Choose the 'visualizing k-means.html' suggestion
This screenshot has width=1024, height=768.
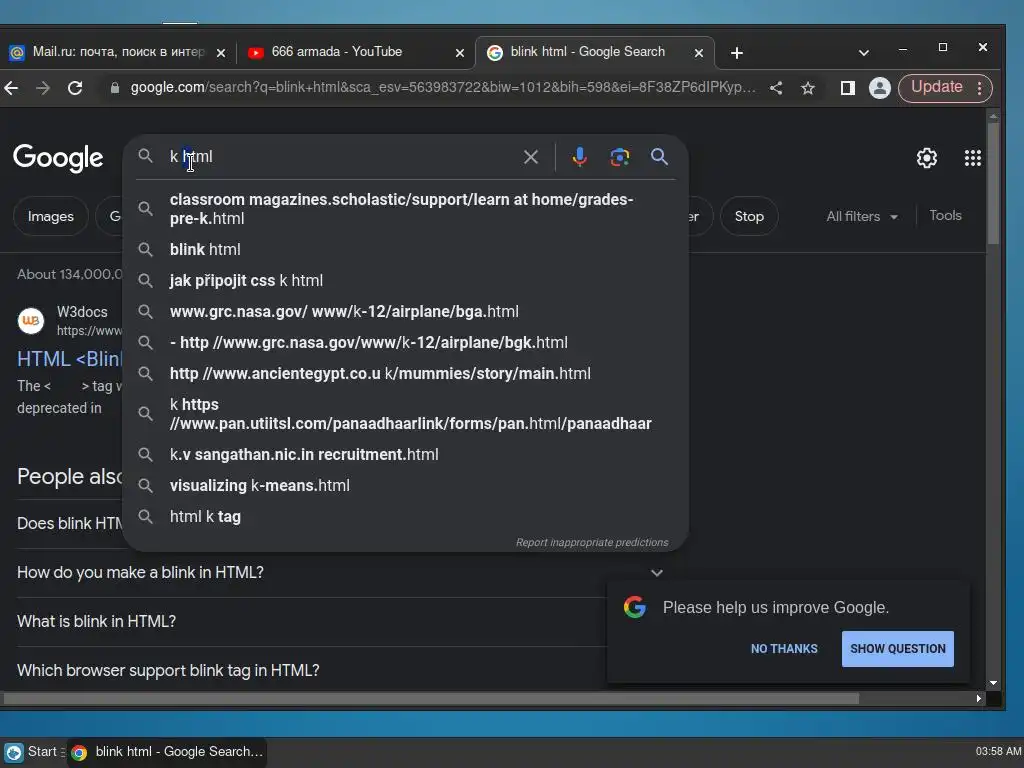click(x=405, y=486)
